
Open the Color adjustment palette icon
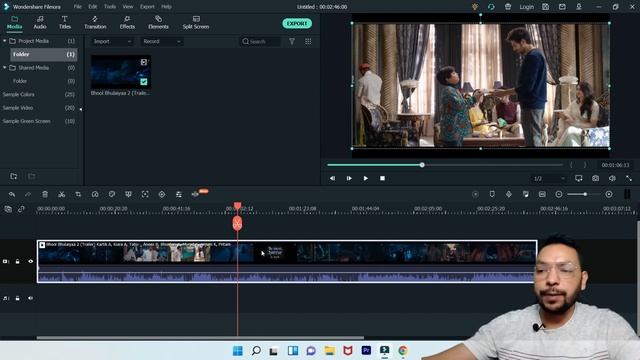(112, 194)
